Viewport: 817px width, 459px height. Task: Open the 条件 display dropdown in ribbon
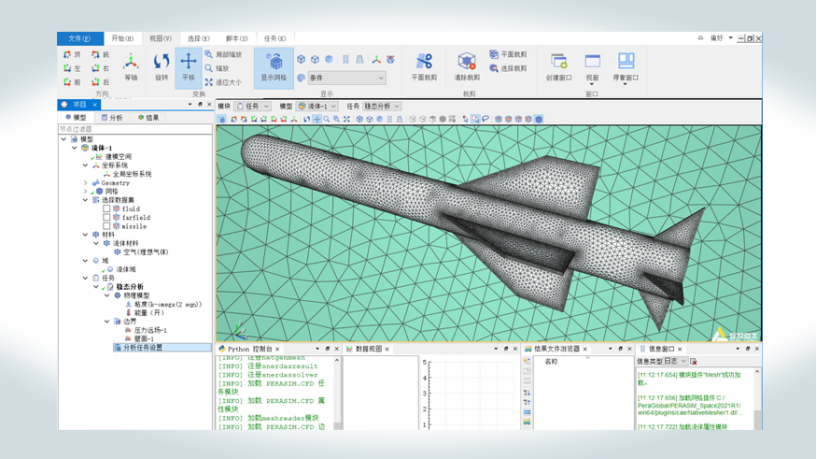coord(346,78)
